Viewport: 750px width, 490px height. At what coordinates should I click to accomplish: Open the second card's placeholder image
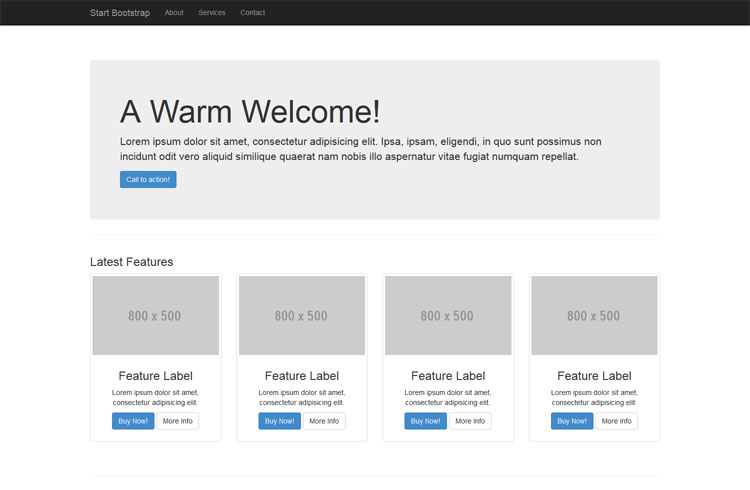(301, 315)
